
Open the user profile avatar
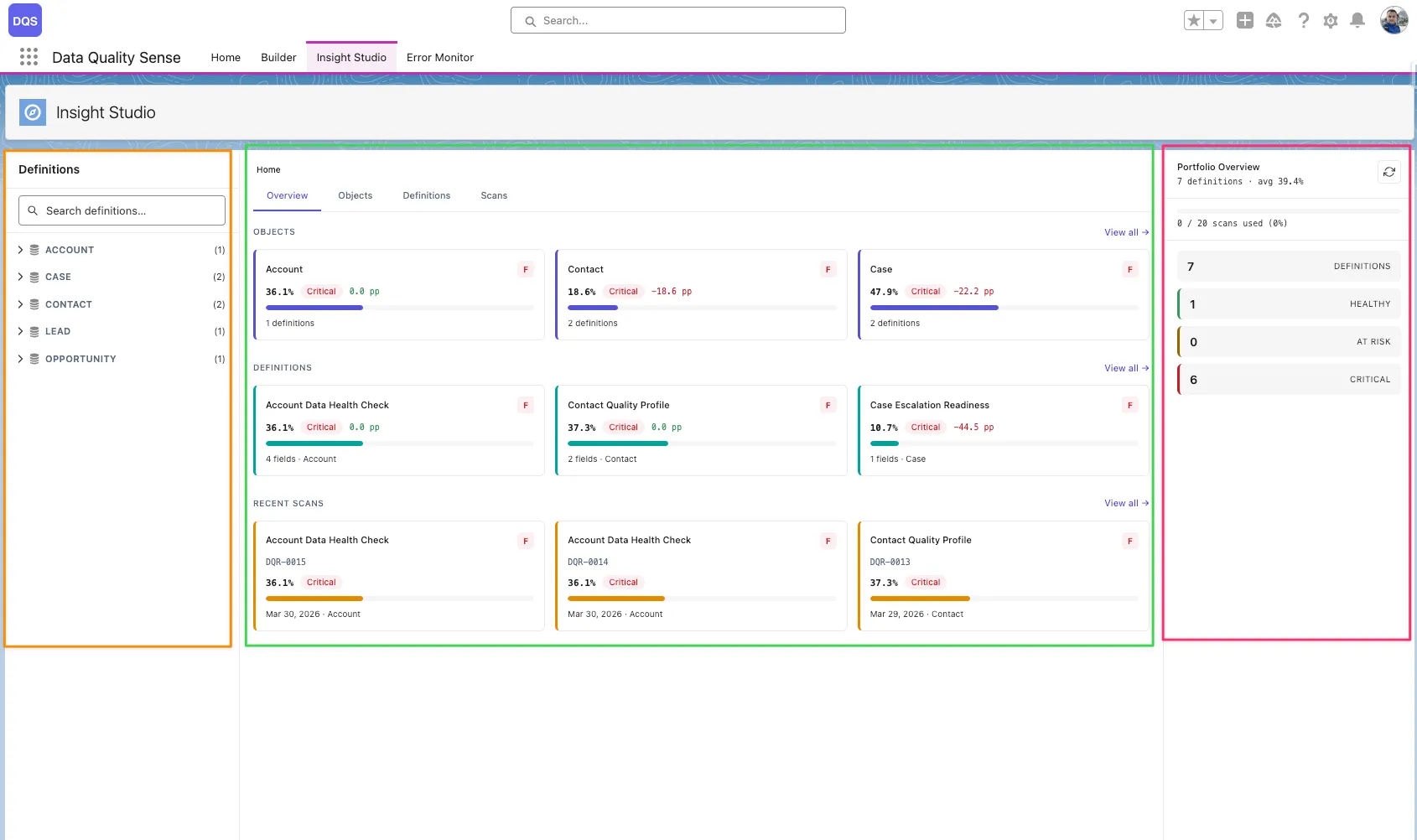pyautogui.click(x=1393, y=20)
